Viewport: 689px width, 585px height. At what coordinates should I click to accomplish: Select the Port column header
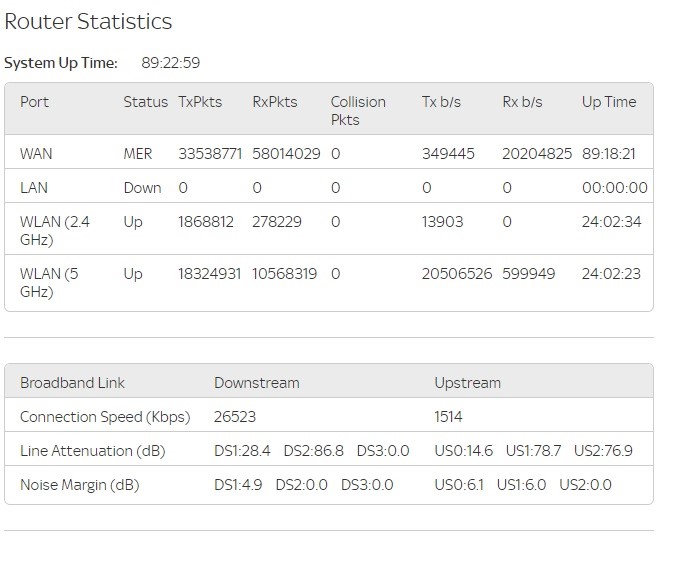point(34,102)
